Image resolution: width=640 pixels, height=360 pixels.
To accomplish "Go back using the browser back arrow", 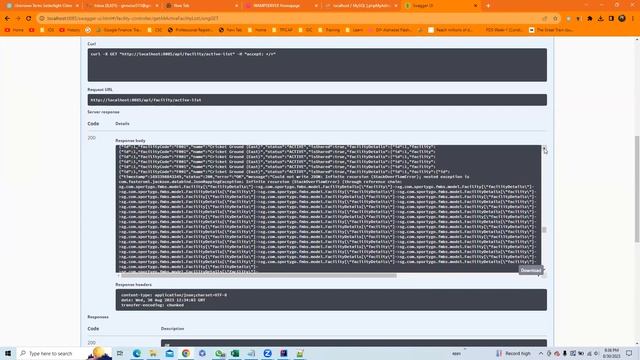I will pos(7,18).
